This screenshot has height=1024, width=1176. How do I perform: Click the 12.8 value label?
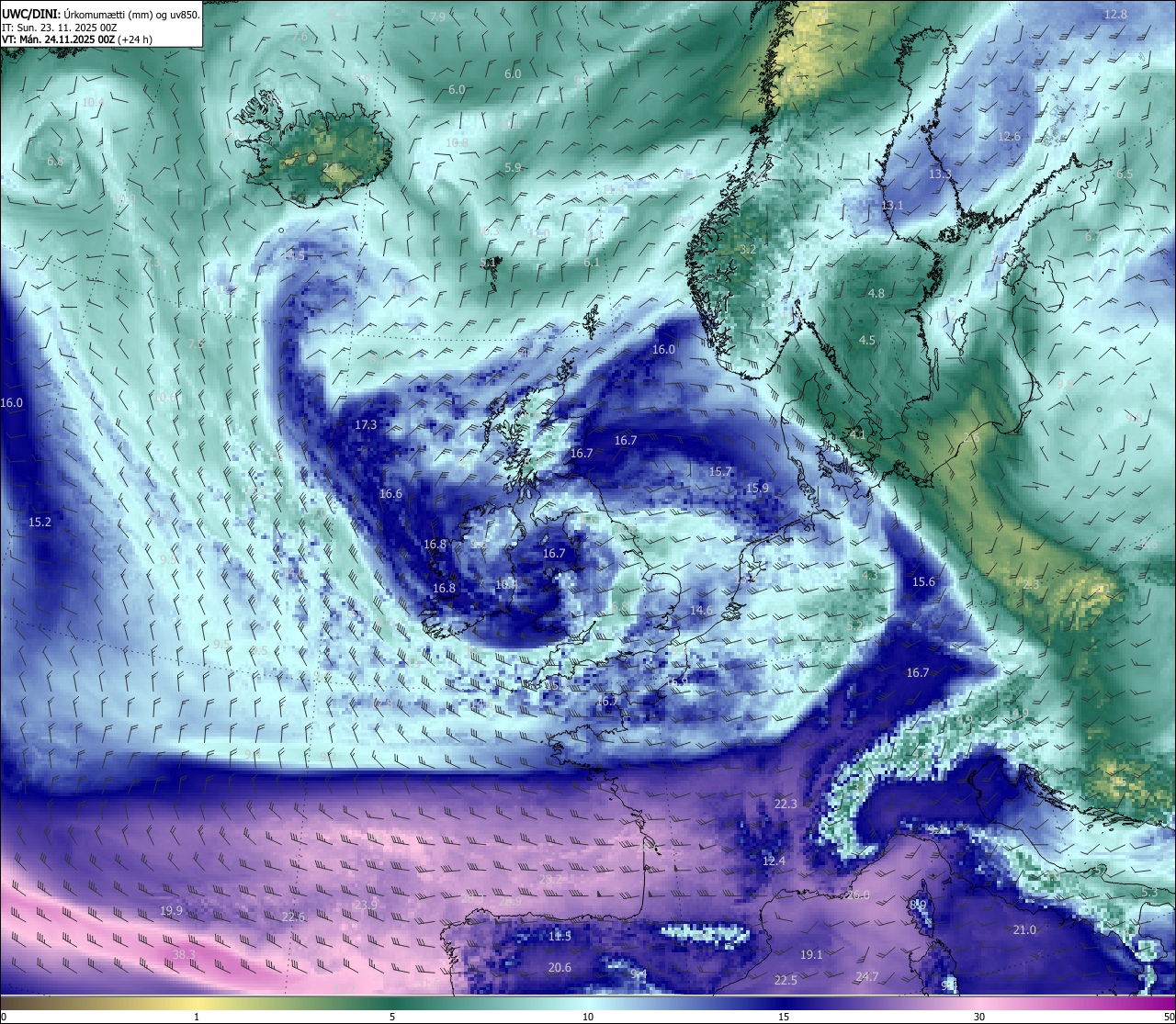1115,14
